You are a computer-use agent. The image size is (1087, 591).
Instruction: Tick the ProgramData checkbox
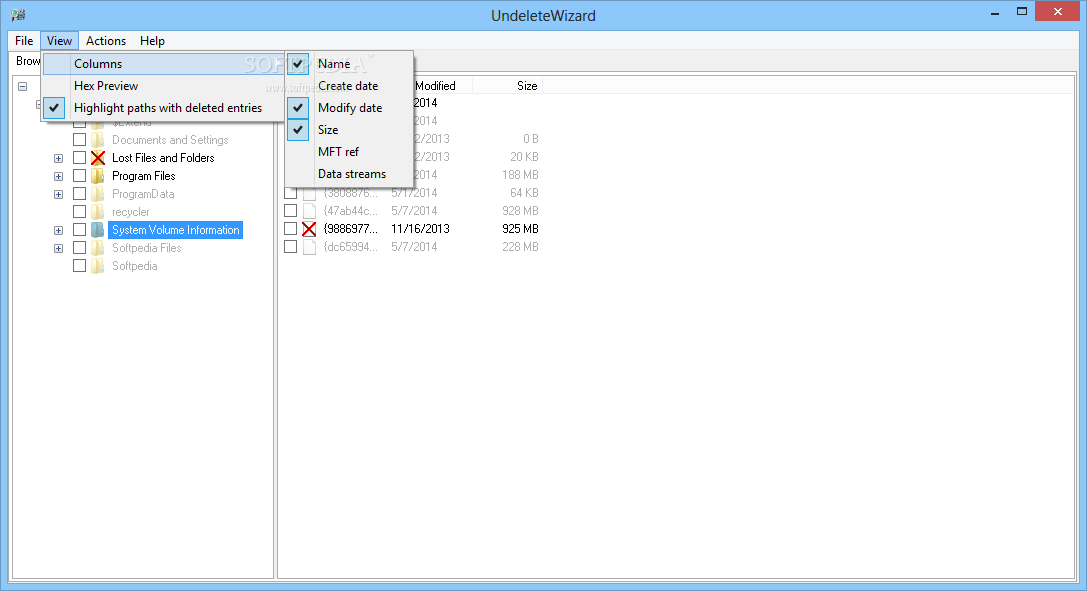[79, 194]
